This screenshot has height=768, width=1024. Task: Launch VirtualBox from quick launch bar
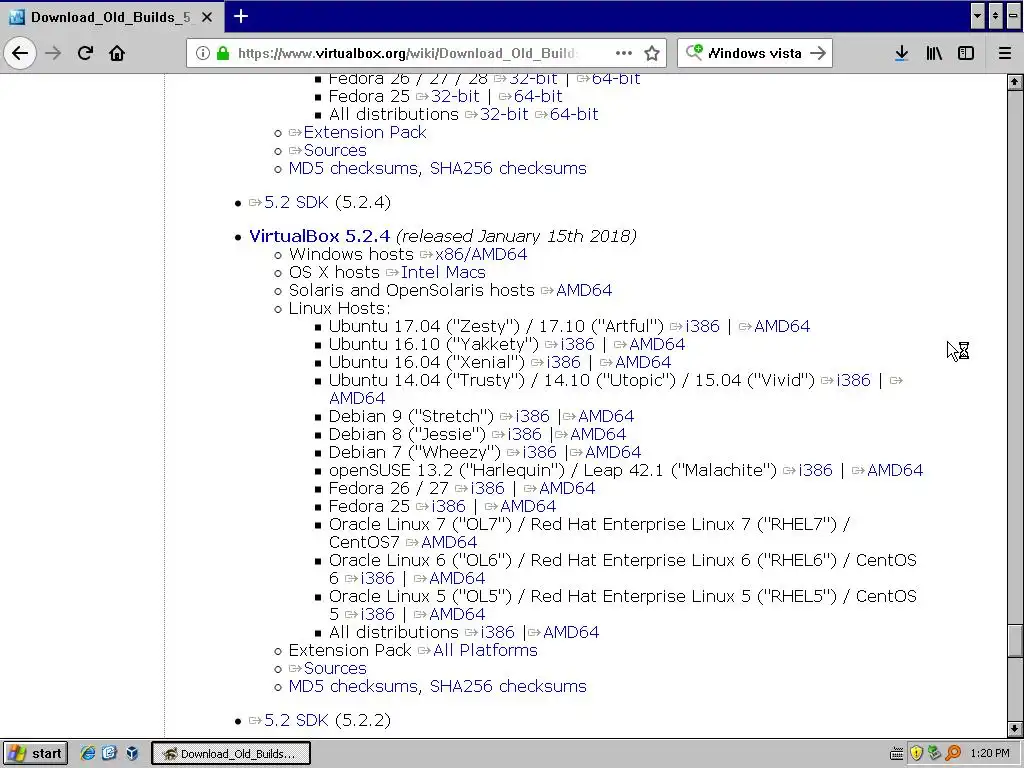[133, 753]
